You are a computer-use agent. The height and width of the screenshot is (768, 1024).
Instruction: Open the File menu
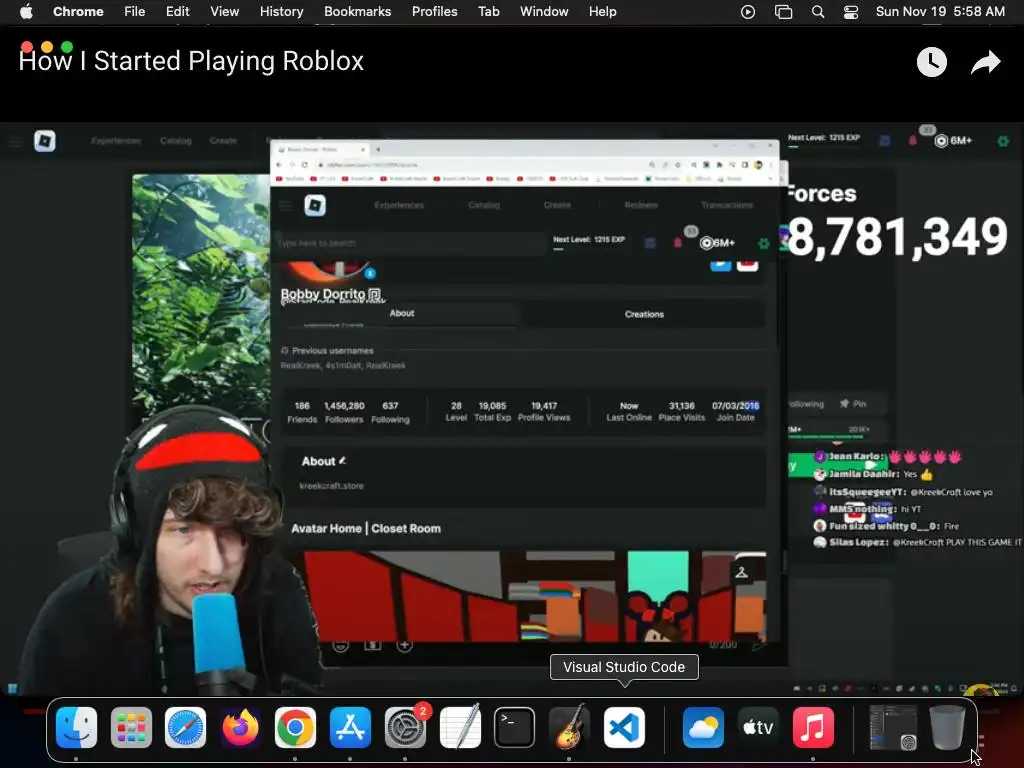pyautogui.click(x=135, y=12)
